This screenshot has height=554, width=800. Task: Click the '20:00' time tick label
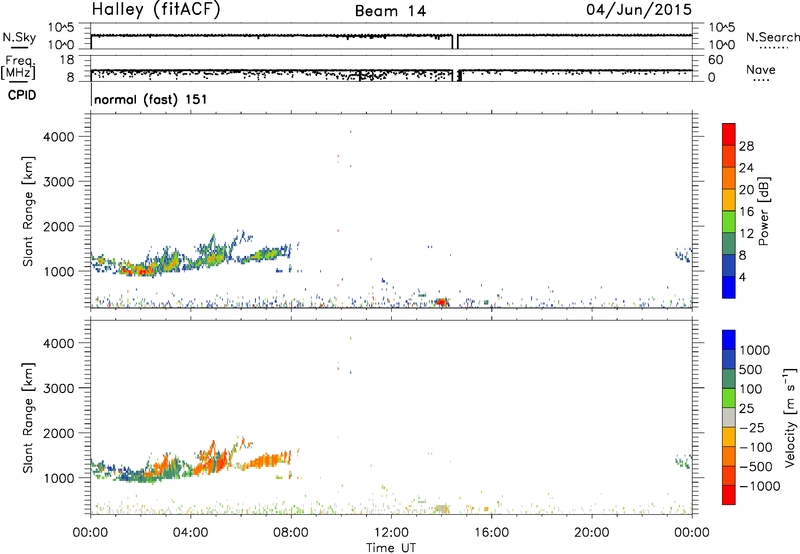592,533
